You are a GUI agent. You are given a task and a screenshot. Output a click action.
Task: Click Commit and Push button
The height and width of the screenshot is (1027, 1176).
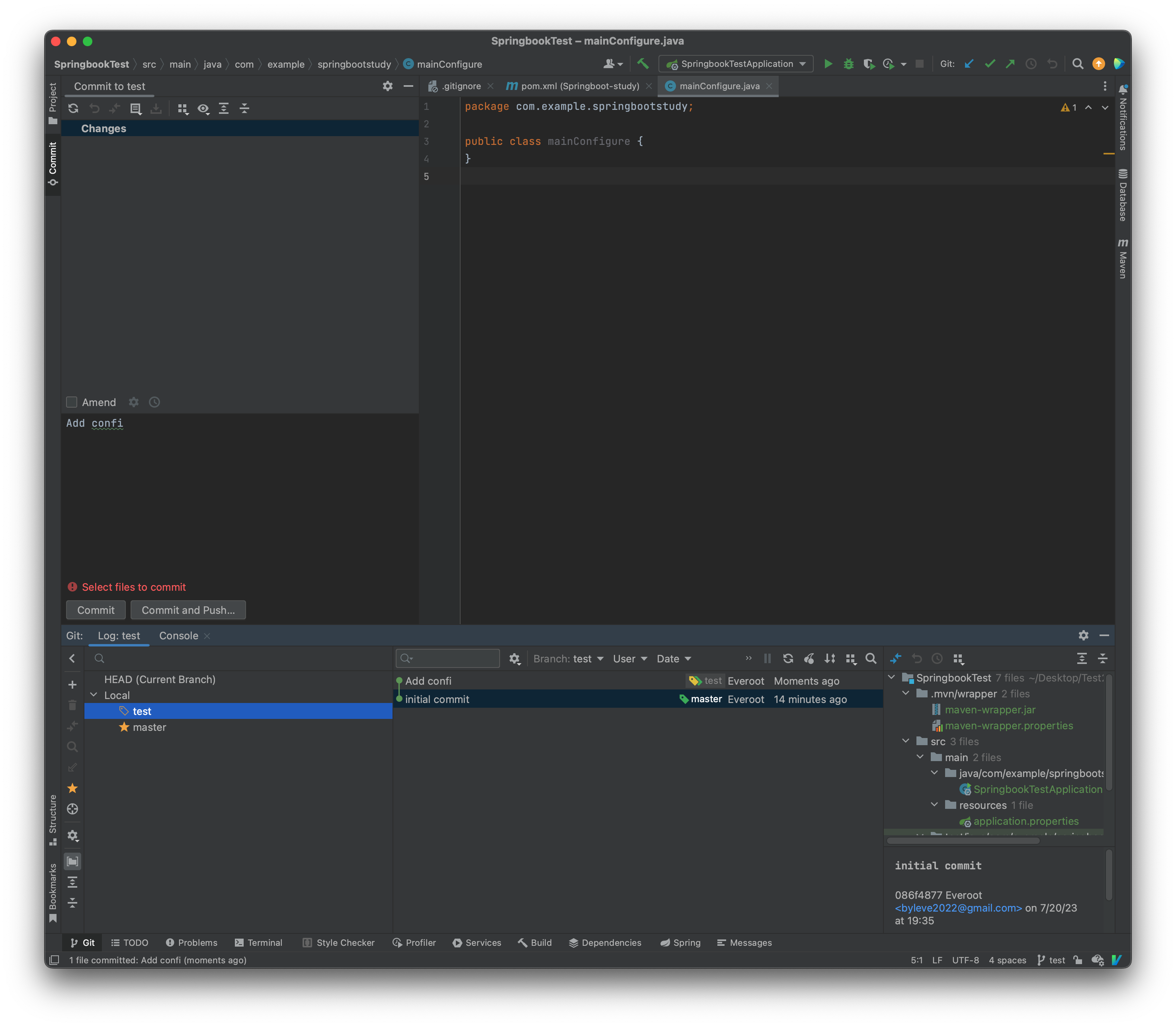click(x=188, y=610)
